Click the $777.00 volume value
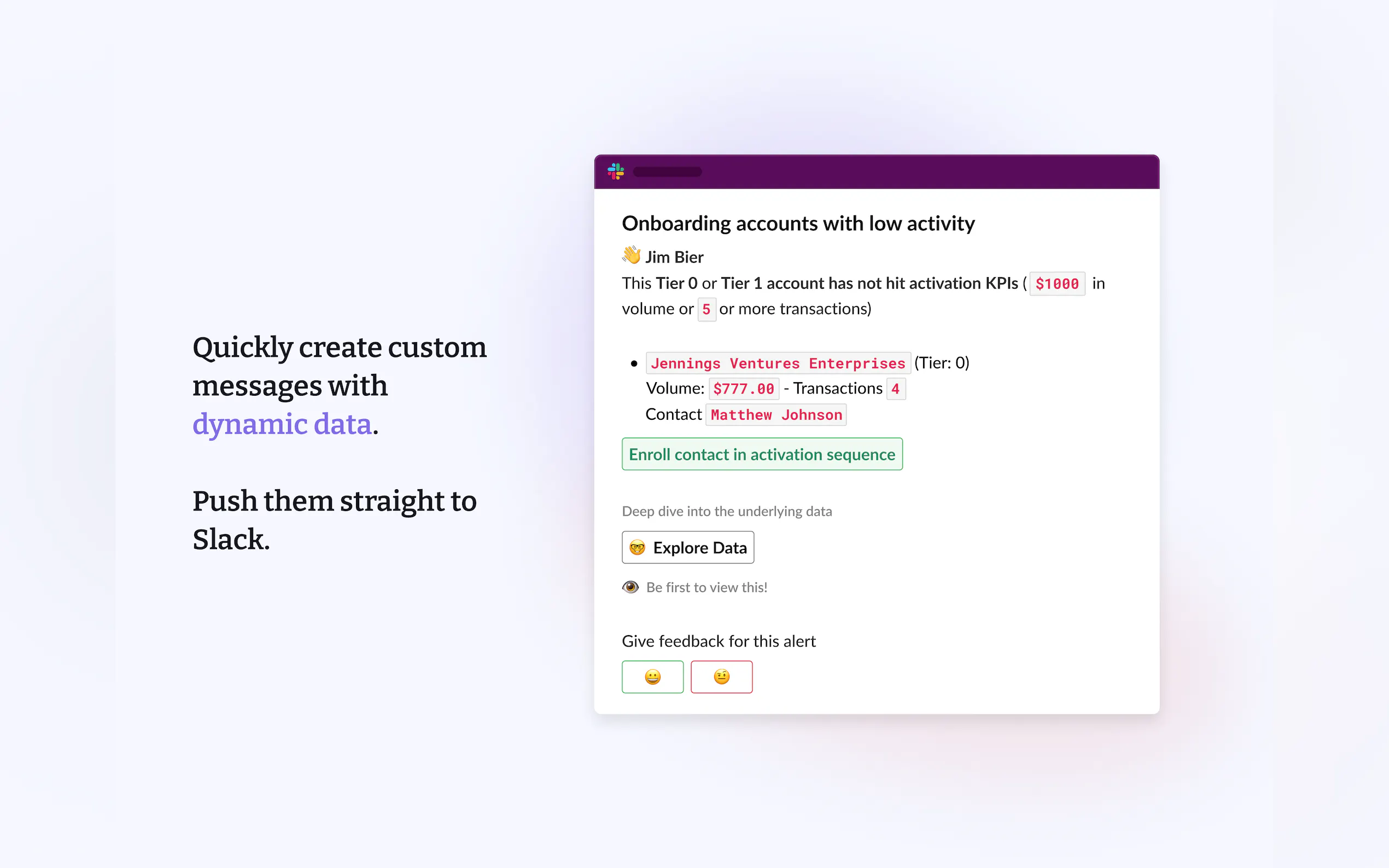The height and width of the screenshot is (868, 1389). pos(744,389)
